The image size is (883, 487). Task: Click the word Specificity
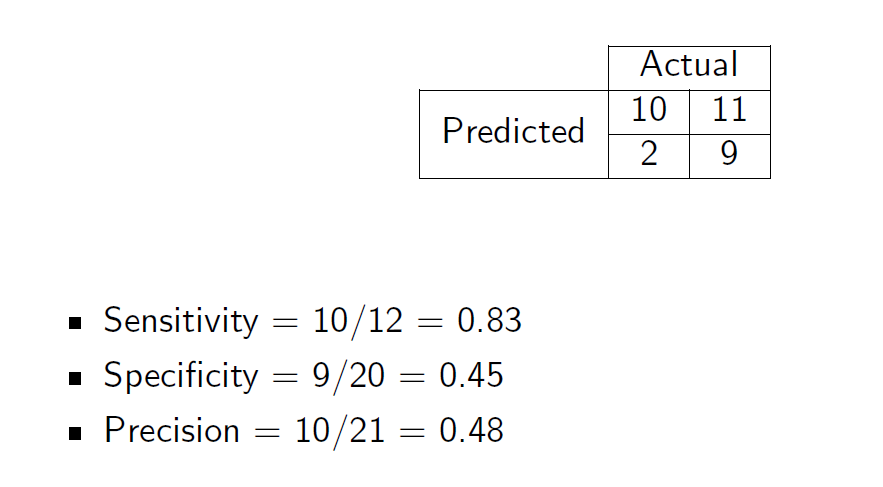pos(181,376)
